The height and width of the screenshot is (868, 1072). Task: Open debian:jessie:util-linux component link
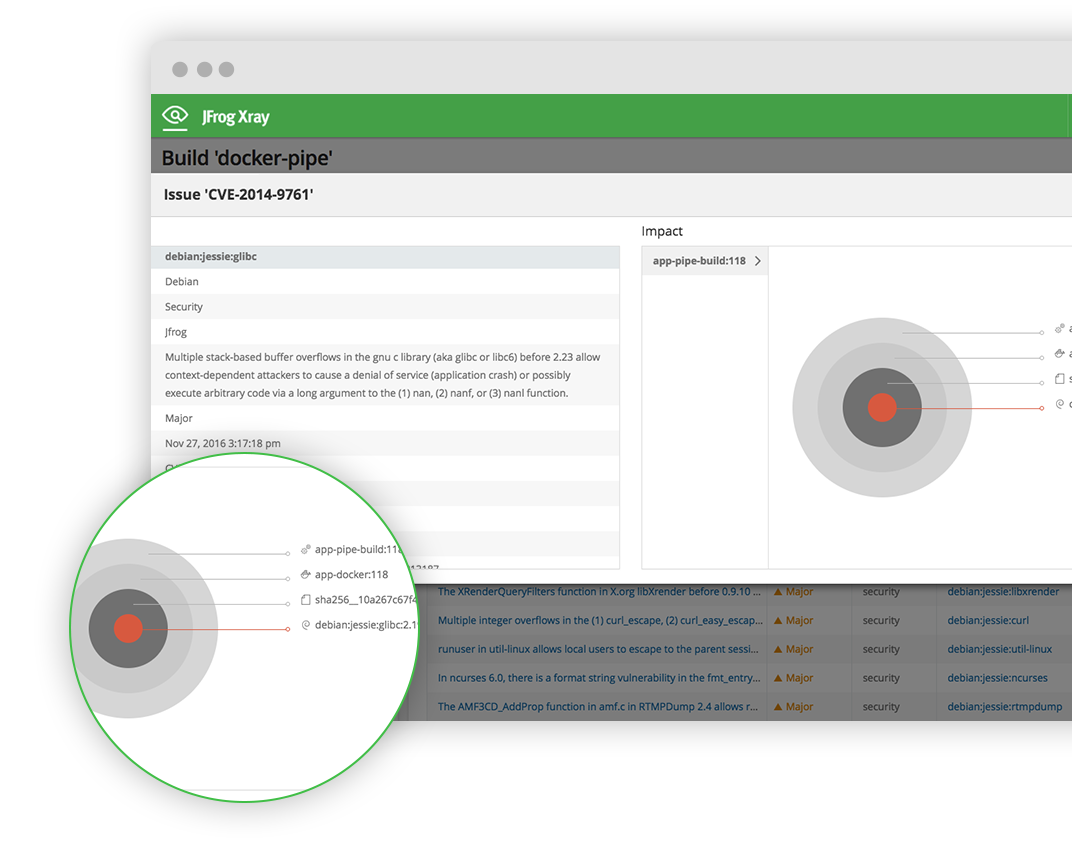[x=1000, y=649]
